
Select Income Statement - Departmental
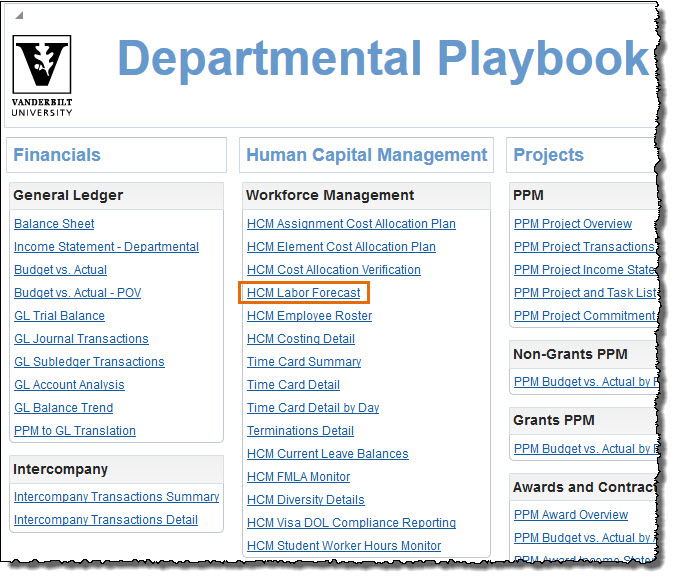click(106, 247)
